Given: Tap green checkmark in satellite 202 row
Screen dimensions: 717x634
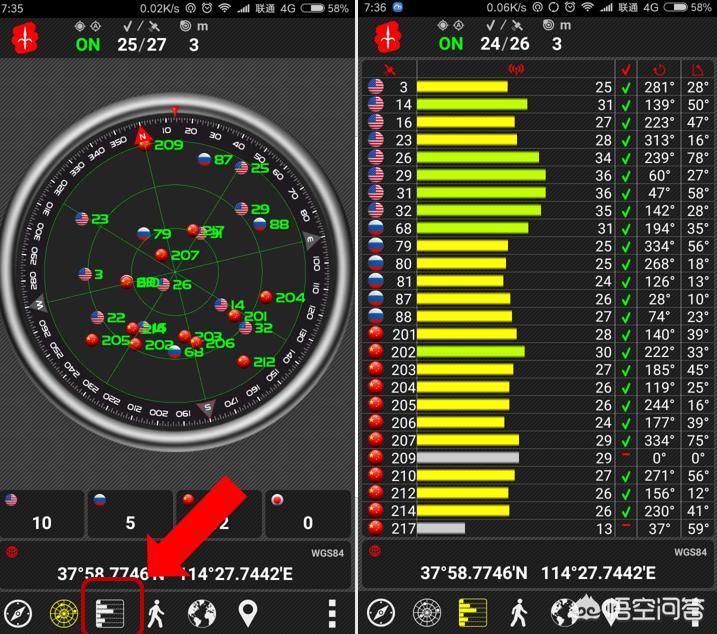Looking at the screenshot, I should pos(626,352).
